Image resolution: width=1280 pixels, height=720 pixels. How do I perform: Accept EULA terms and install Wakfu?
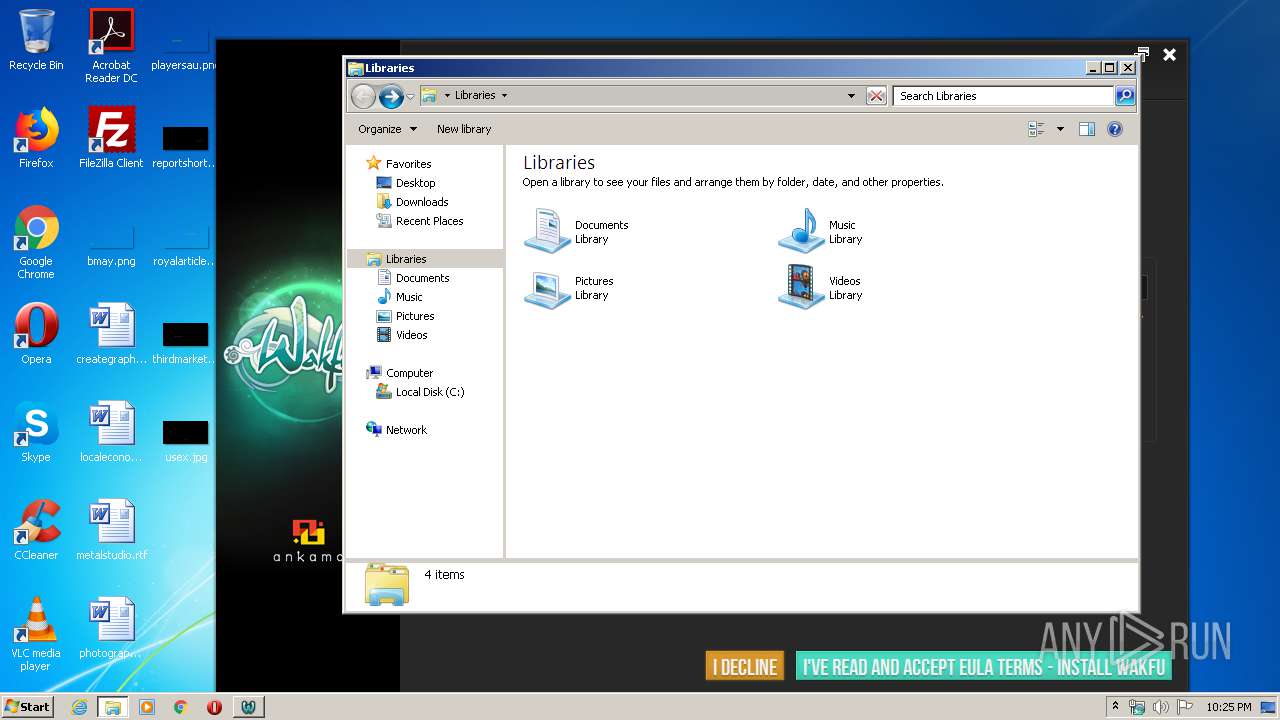click(x=983, y=667)
